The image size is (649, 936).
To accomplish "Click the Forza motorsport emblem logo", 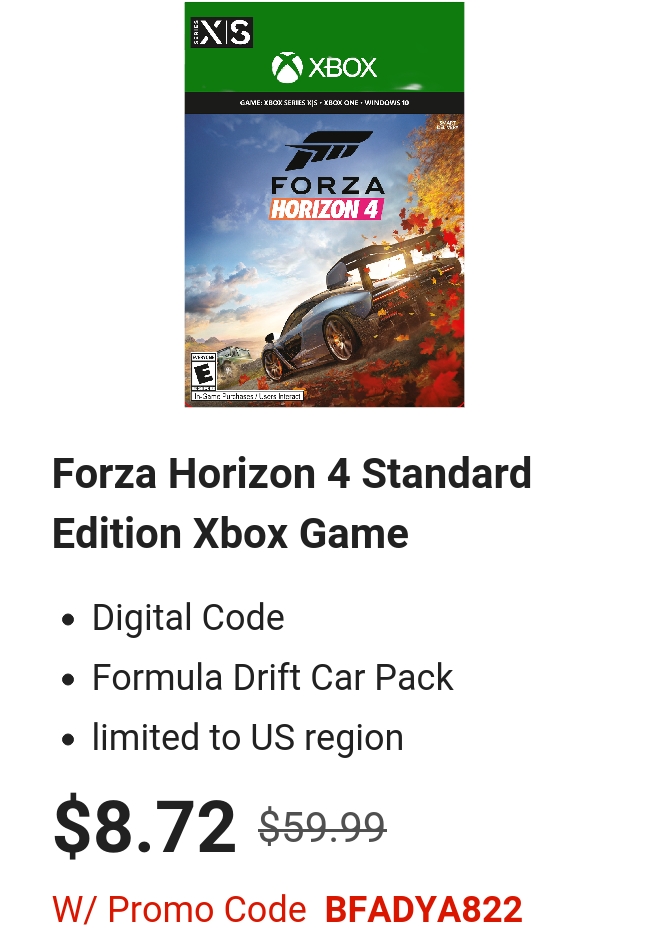I will click(329, 150).
